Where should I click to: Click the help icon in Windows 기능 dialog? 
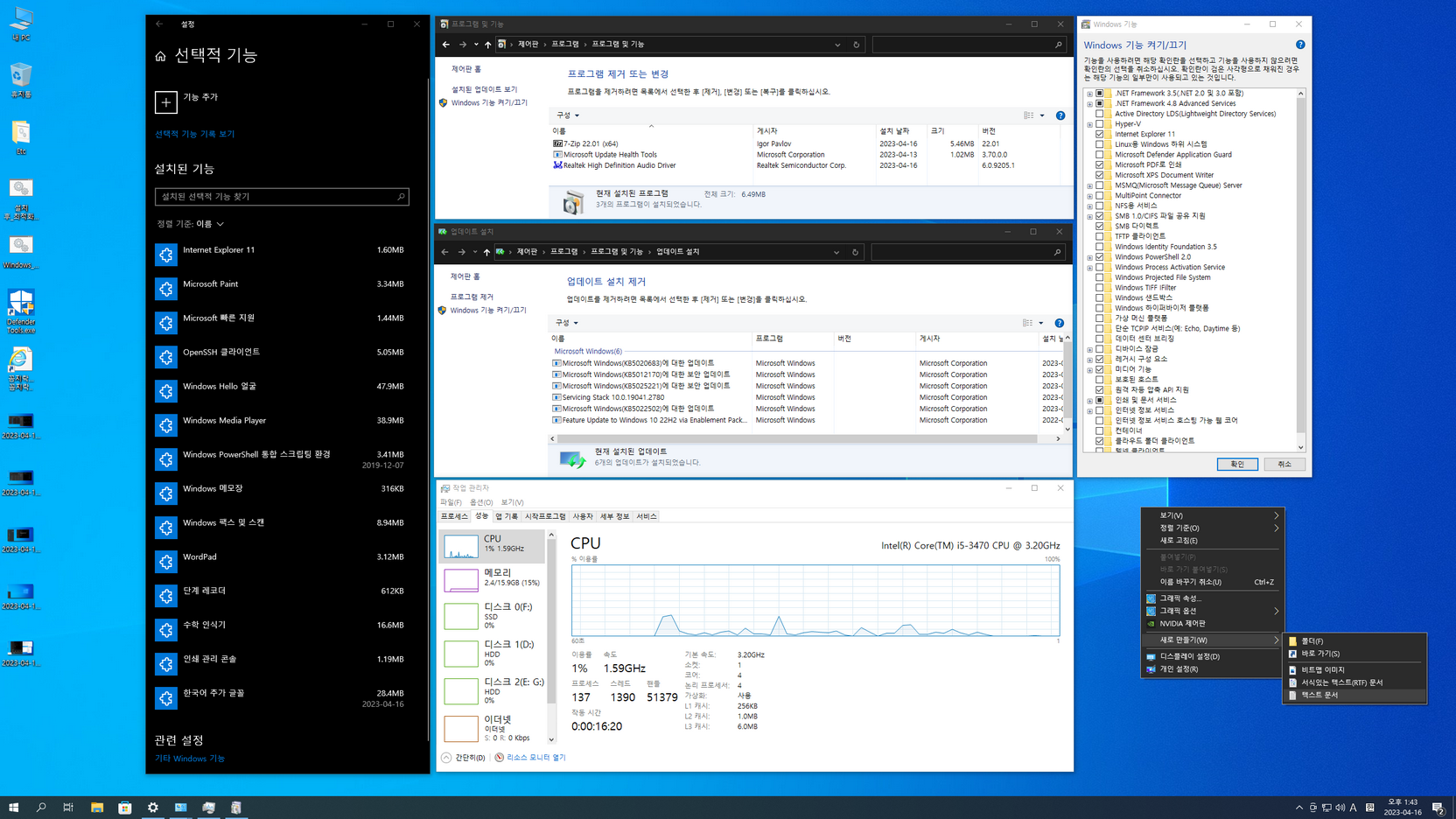(1300, 45)
